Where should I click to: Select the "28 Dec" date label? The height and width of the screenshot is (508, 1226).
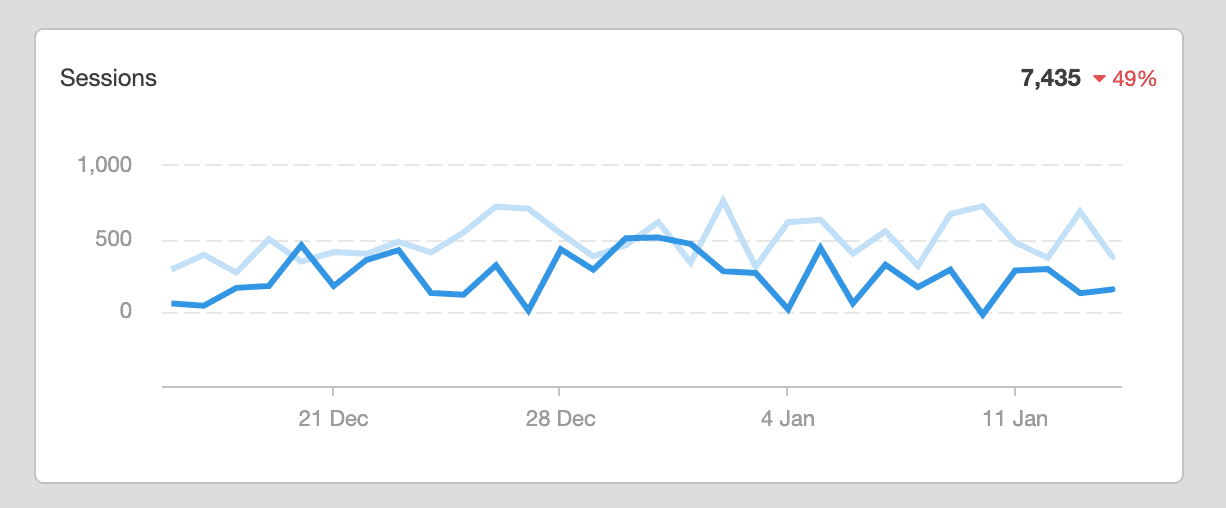click(560, 418)
